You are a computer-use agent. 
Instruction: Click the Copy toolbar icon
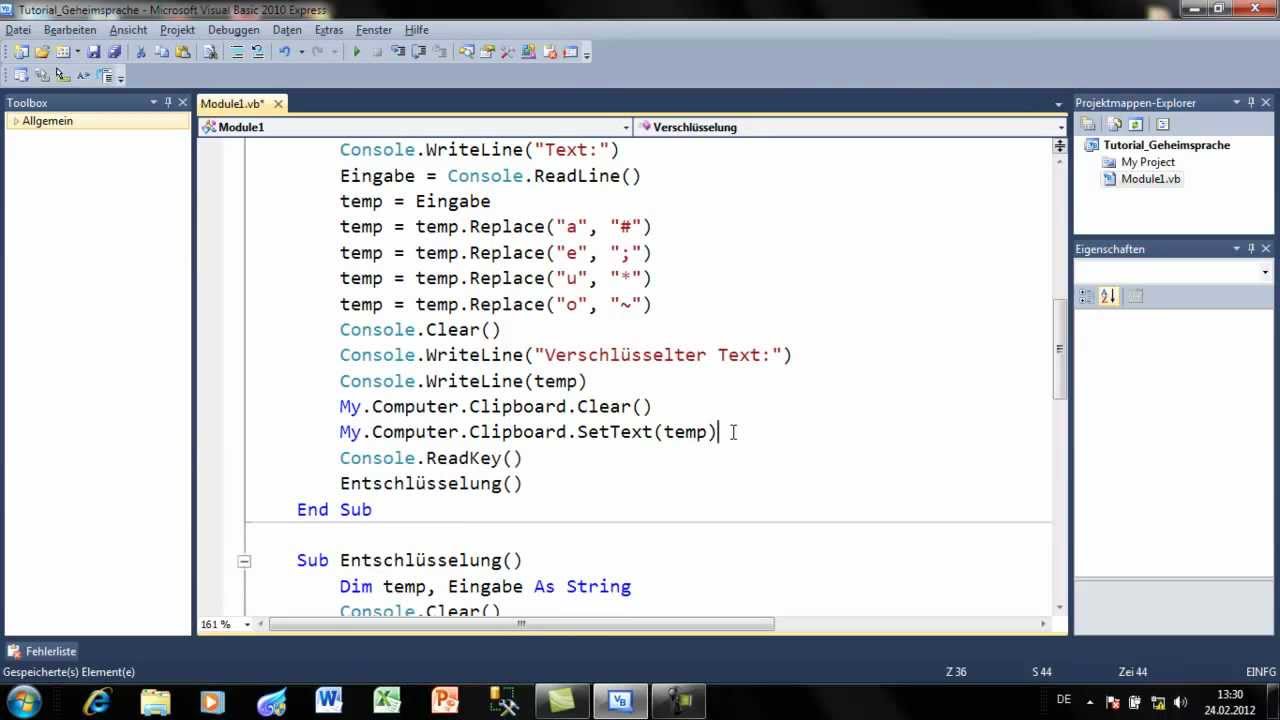point(162,52)
